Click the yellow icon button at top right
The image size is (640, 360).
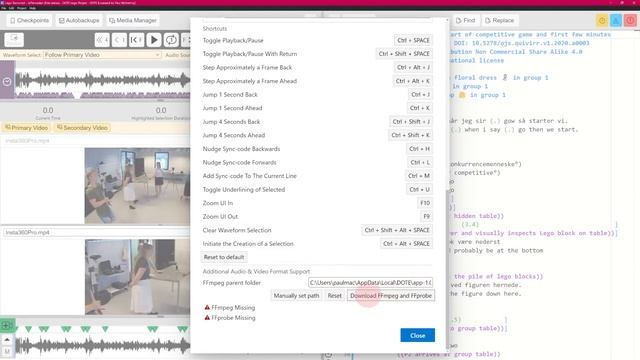pyautogui.click(x=602, y=20)
